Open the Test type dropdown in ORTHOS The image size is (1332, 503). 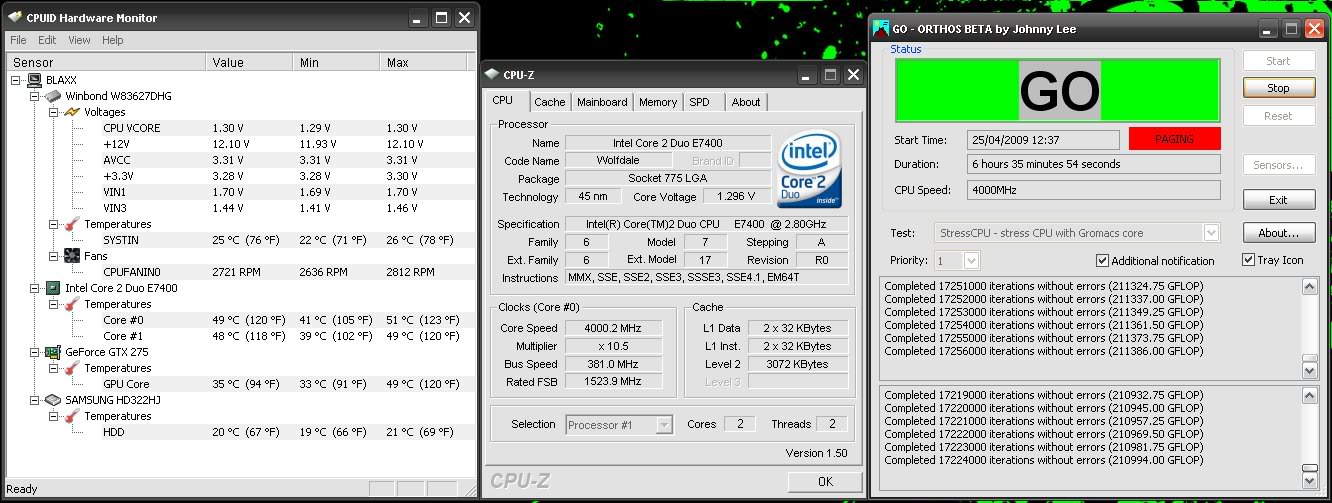(1212, 233)
